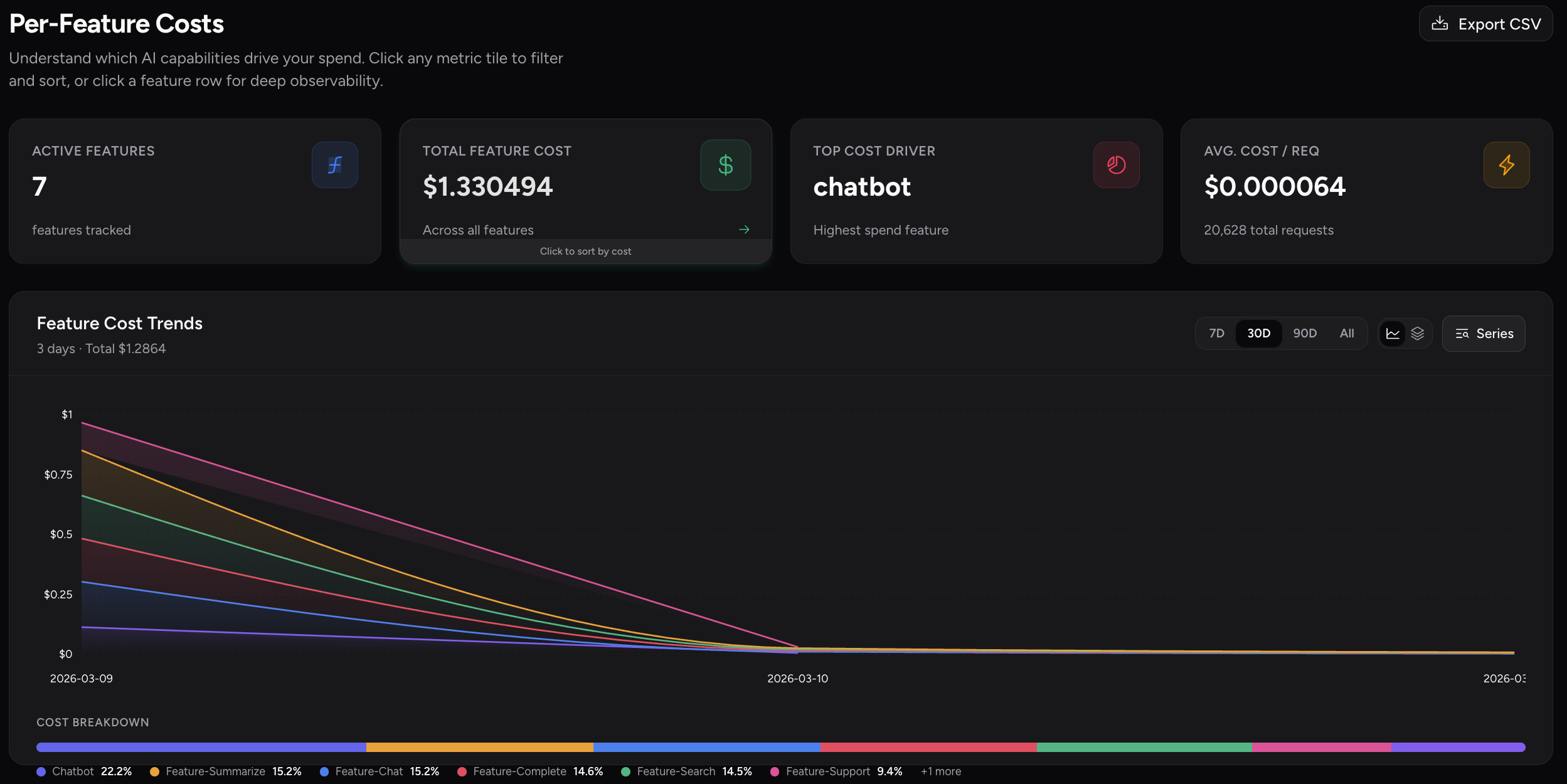Click the red pie chart icon
The image size is (1567, 784).
[x=1116, y=165]
